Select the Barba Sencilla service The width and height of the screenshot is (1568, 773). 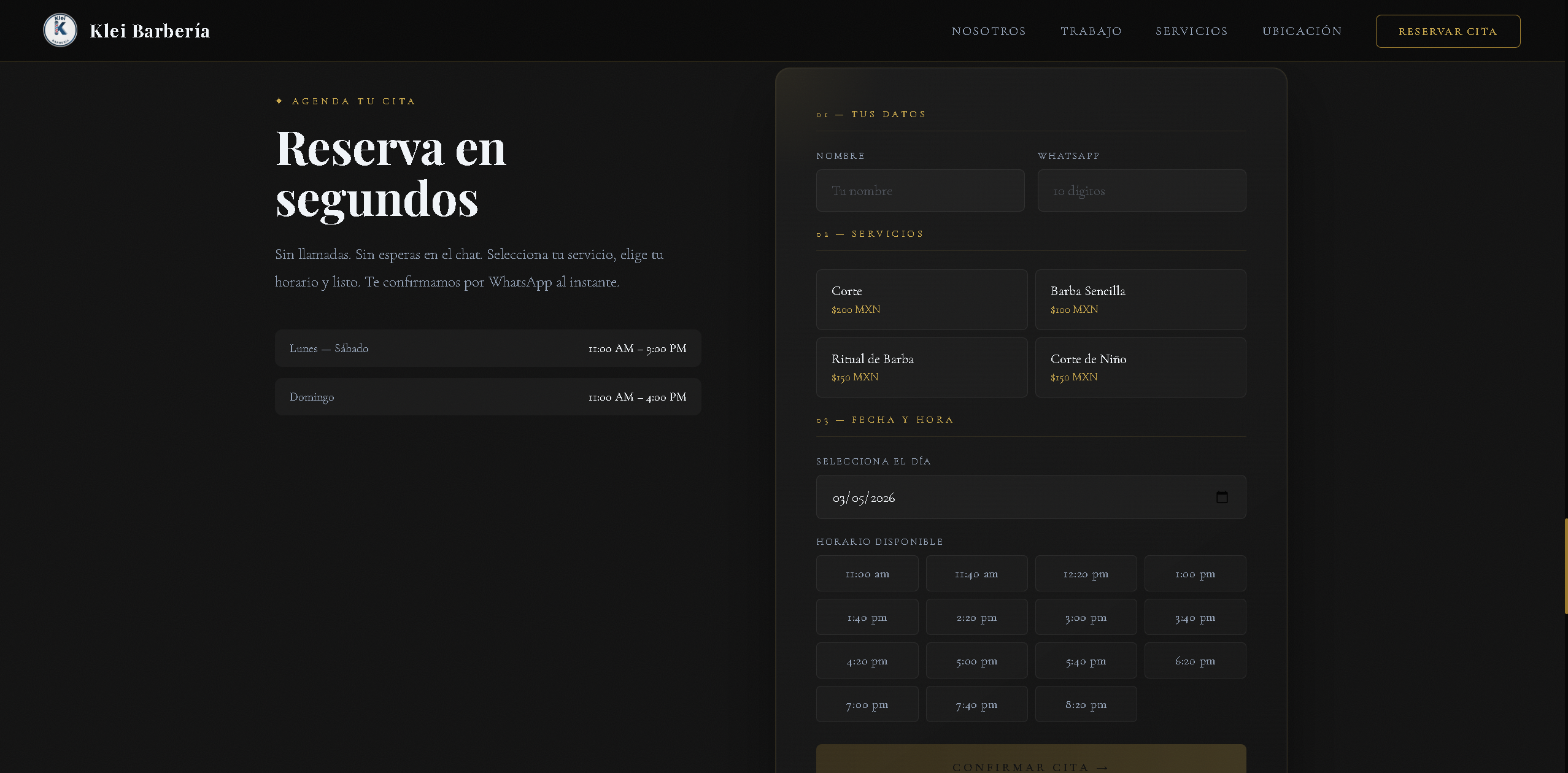point(1140,300)
